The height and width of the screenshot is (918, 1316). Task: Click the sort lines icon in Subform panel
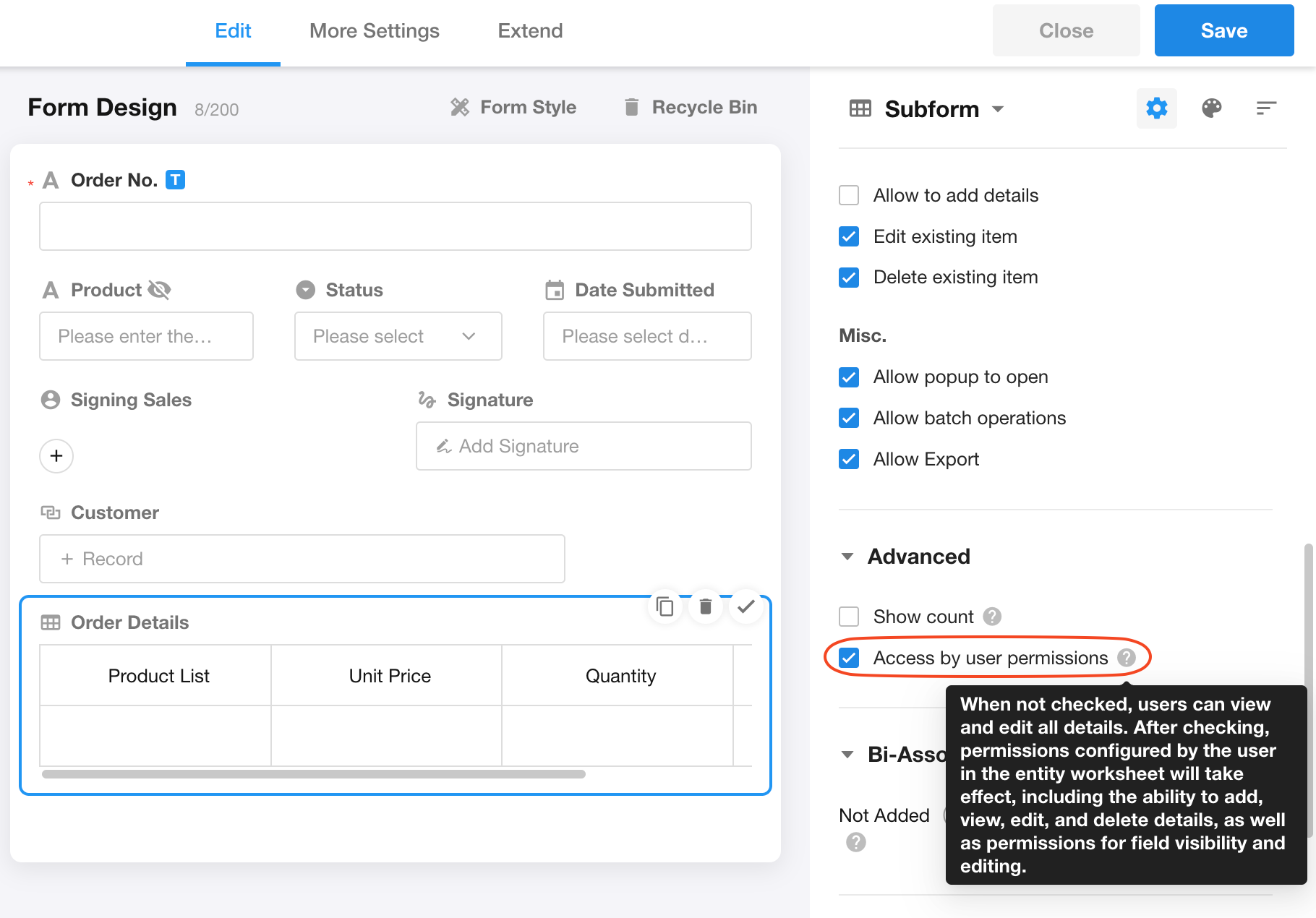click(1265, 108)
